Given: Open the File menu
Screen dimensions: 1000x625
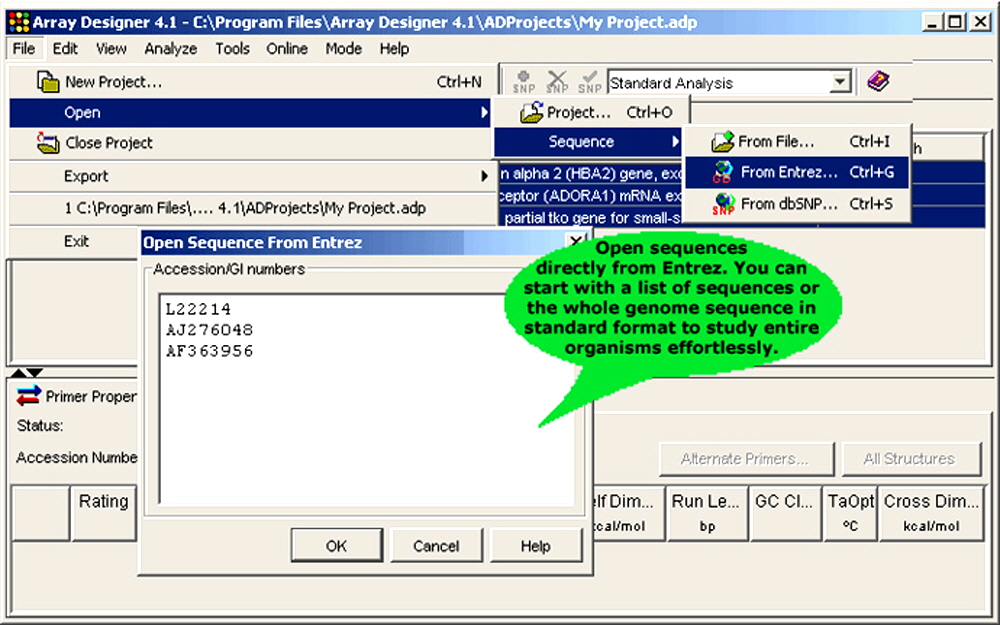Looking at the screenshot, I should [24, 48].
